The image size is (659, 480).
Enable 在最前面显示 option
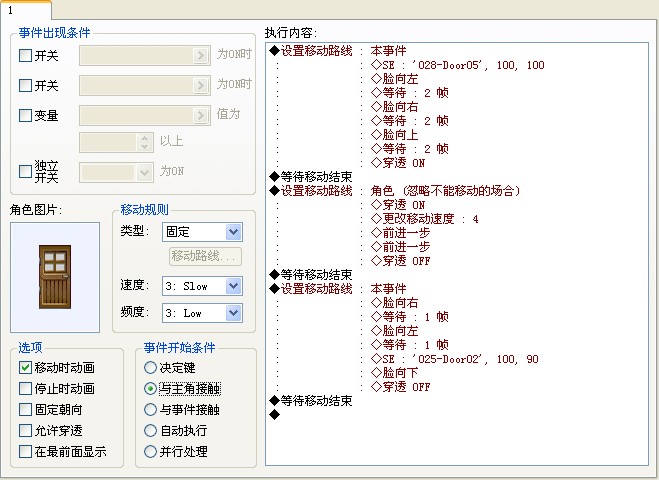(x=25, y=451)
